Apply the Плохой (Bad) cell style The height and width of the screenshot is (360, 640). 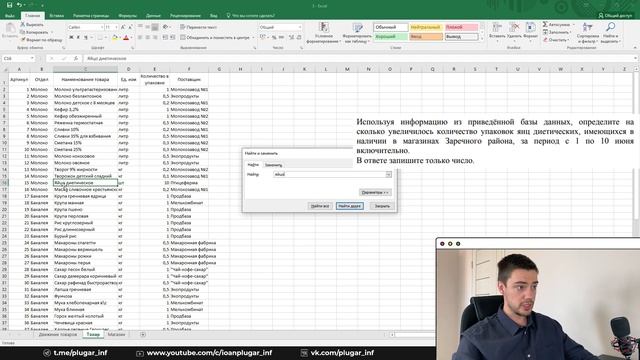pos(461,27)
